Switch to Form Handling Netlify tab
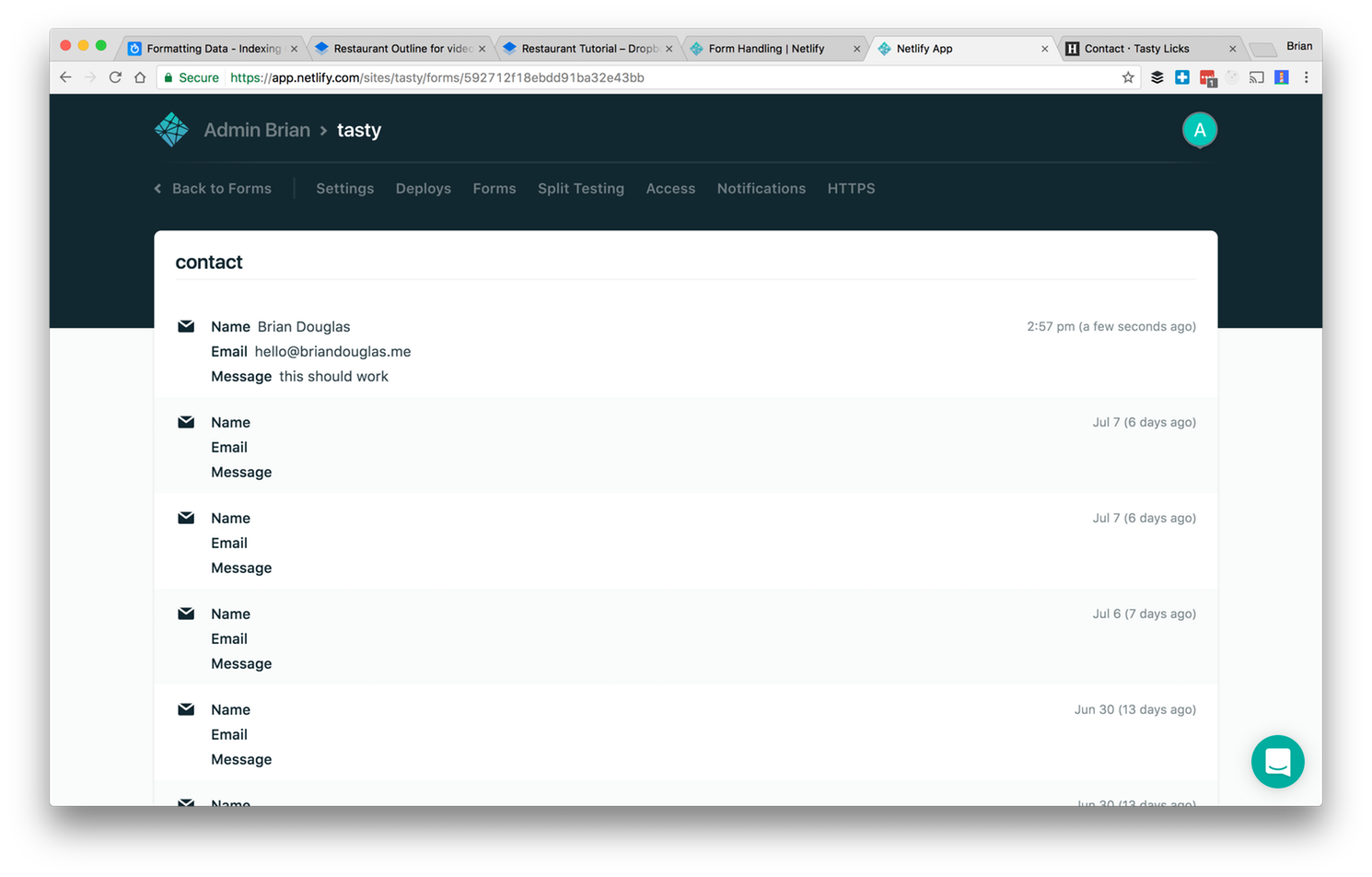 (766, 49)
